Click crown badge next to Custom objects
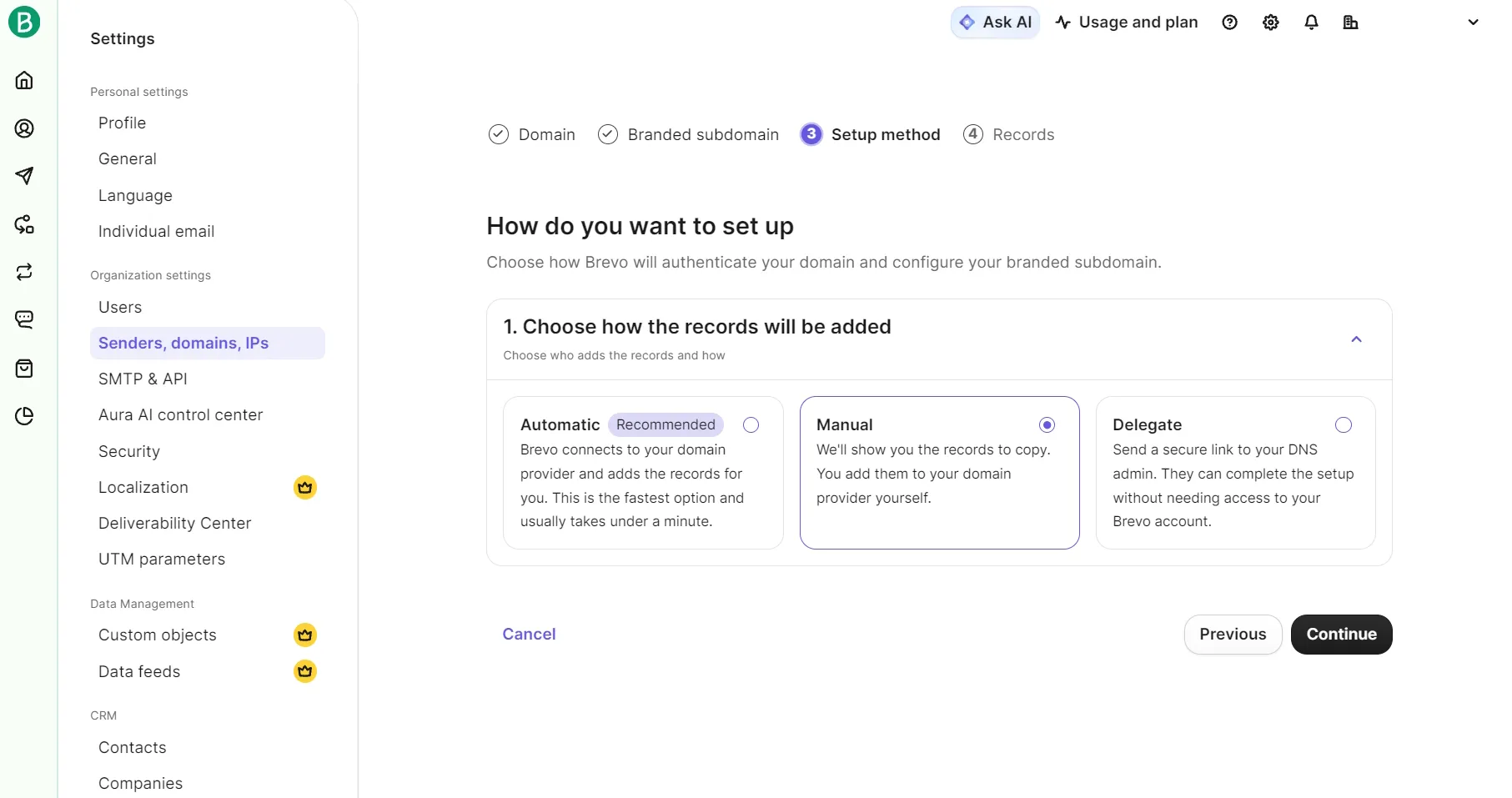1512x798 pixels. (305, 635)
